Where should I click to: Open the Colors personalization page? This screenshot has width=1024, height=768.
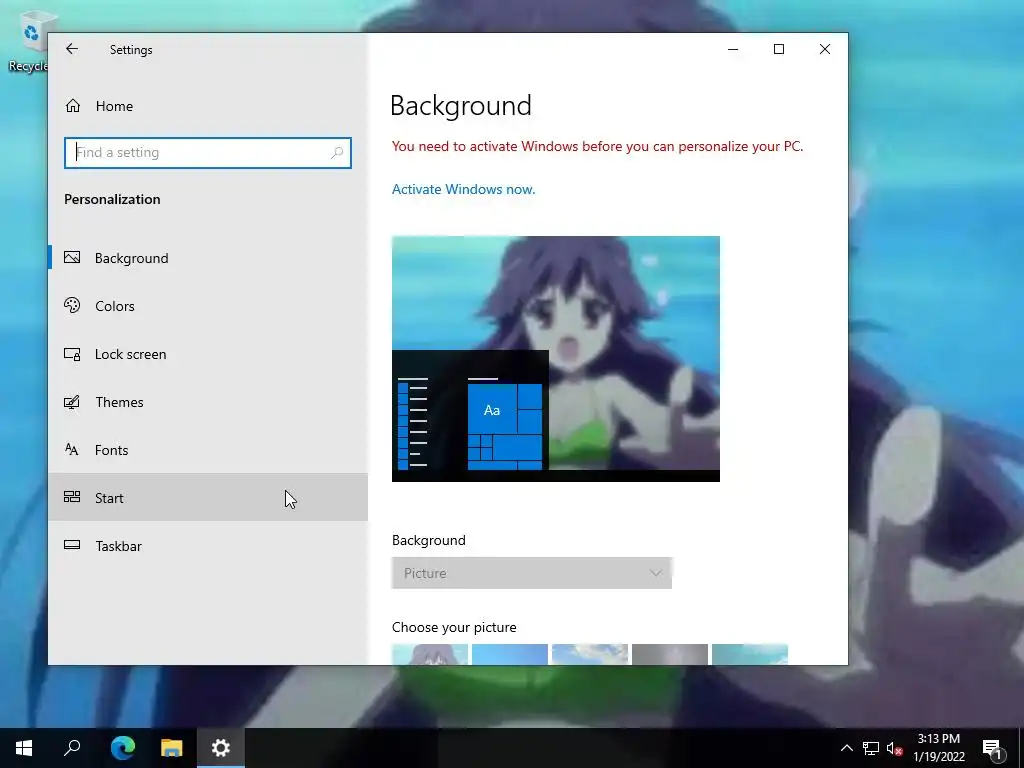(x=208, y=306)
